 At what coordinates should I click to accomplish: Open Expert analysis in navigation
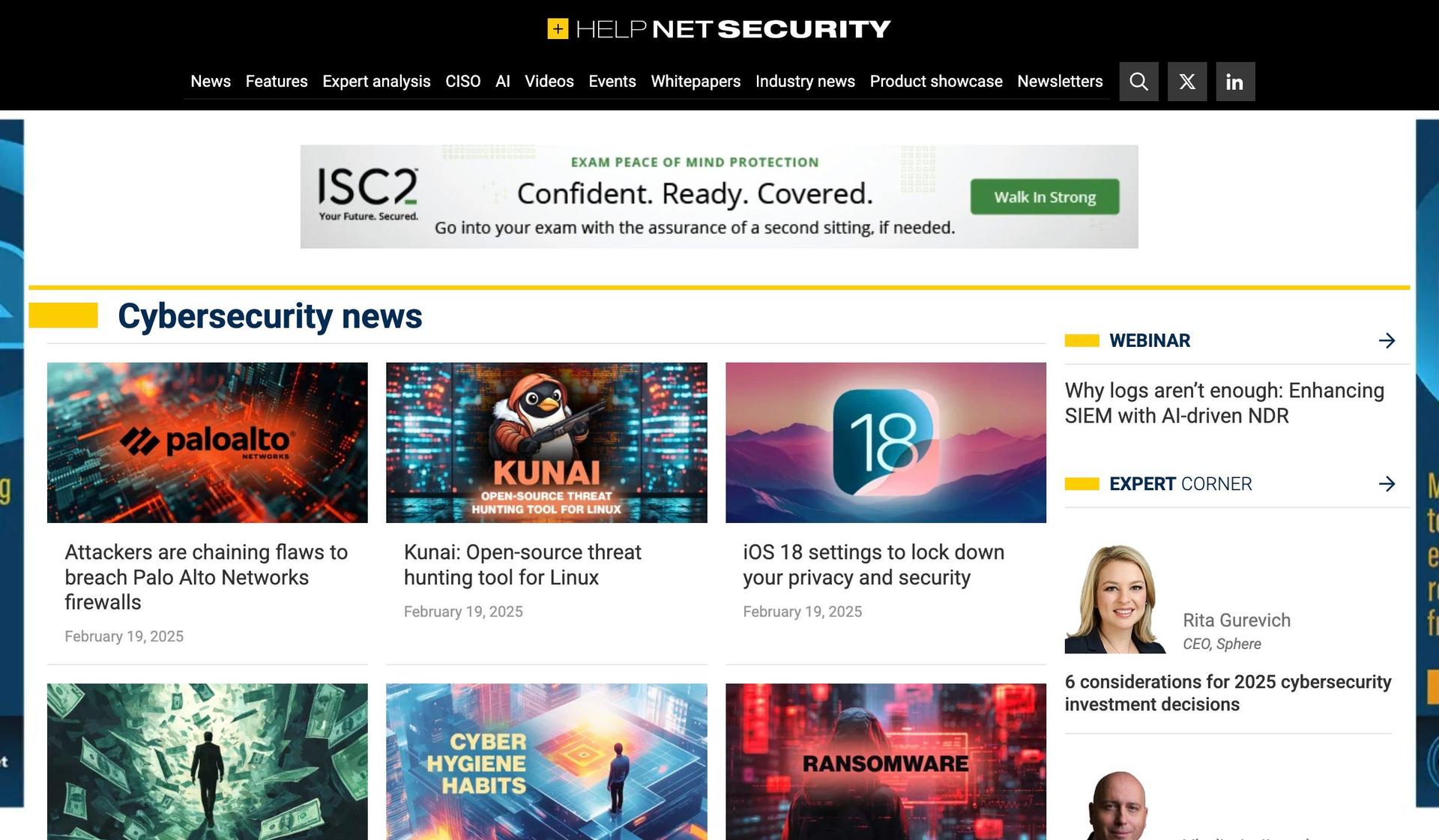pos(376,81)
